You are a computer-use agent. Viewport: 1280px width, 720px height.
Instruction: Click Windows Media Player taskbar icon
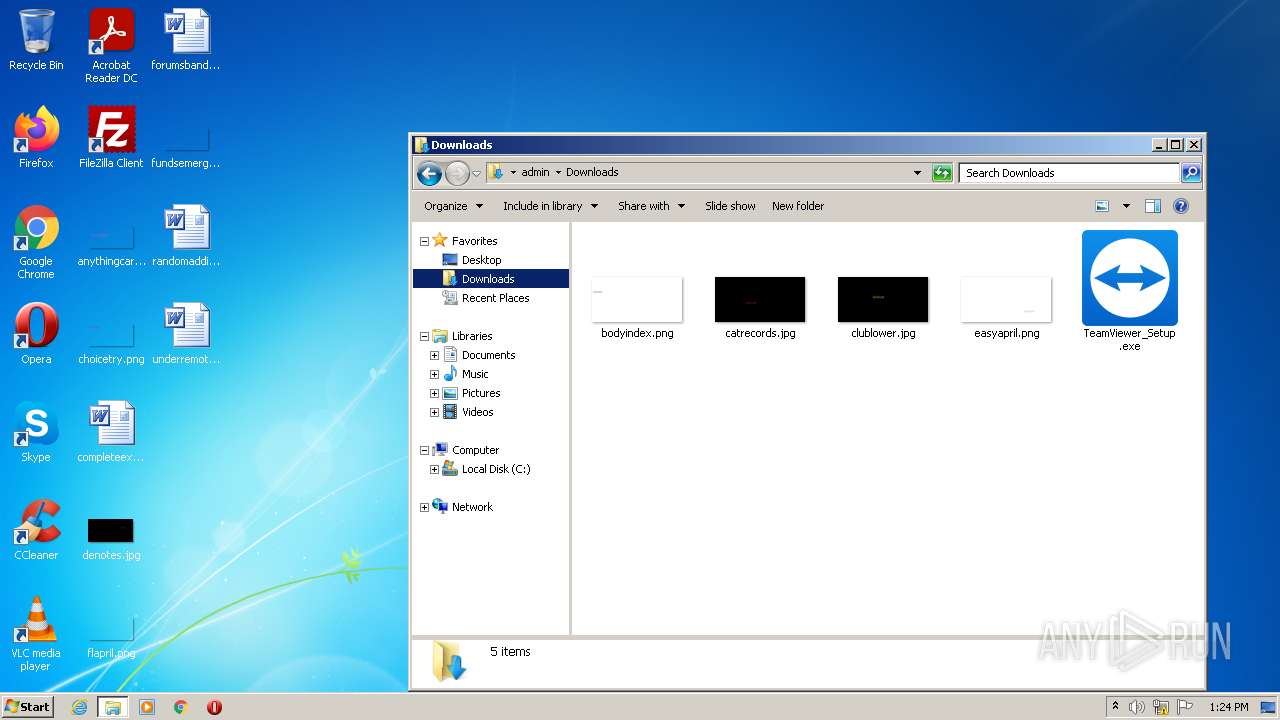[x=147, y=707]
